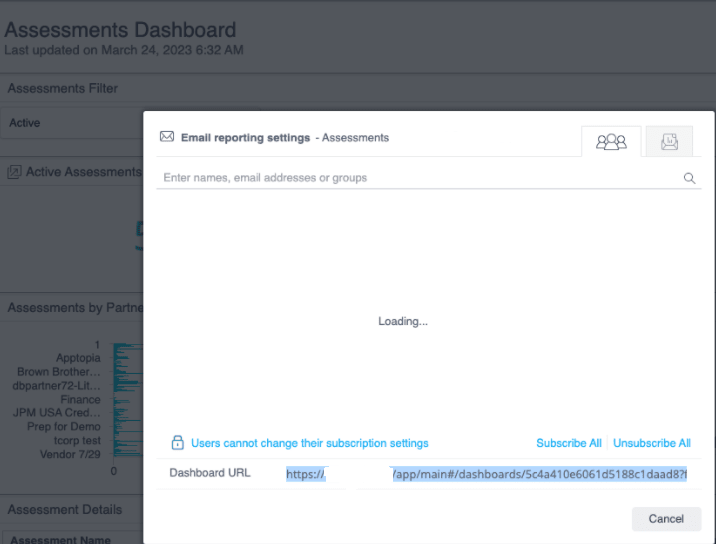Switch to the email schedule tab icon
This screenshot has height=544, width=716.
669,142
